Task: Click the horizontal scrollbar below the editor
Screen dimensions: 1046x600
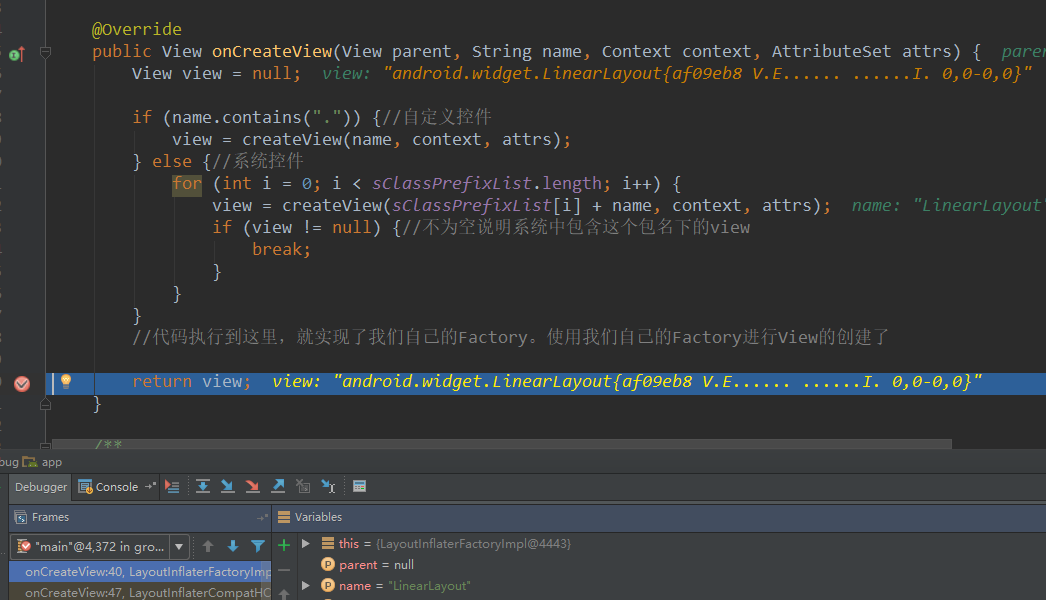Action: [502, 444]
